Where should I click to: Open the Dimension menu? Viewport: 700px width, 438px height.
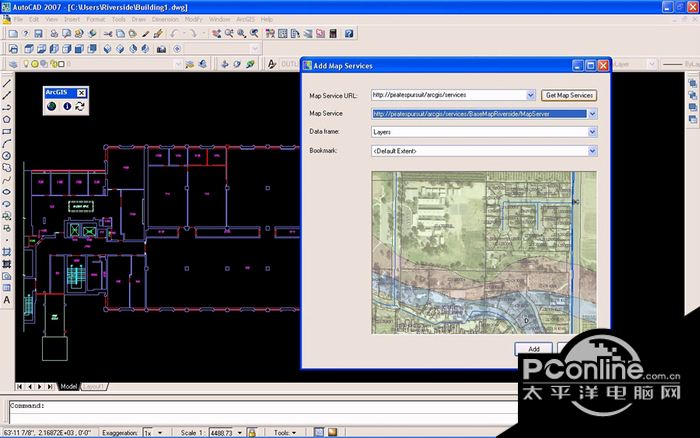(x=165, y=20)
